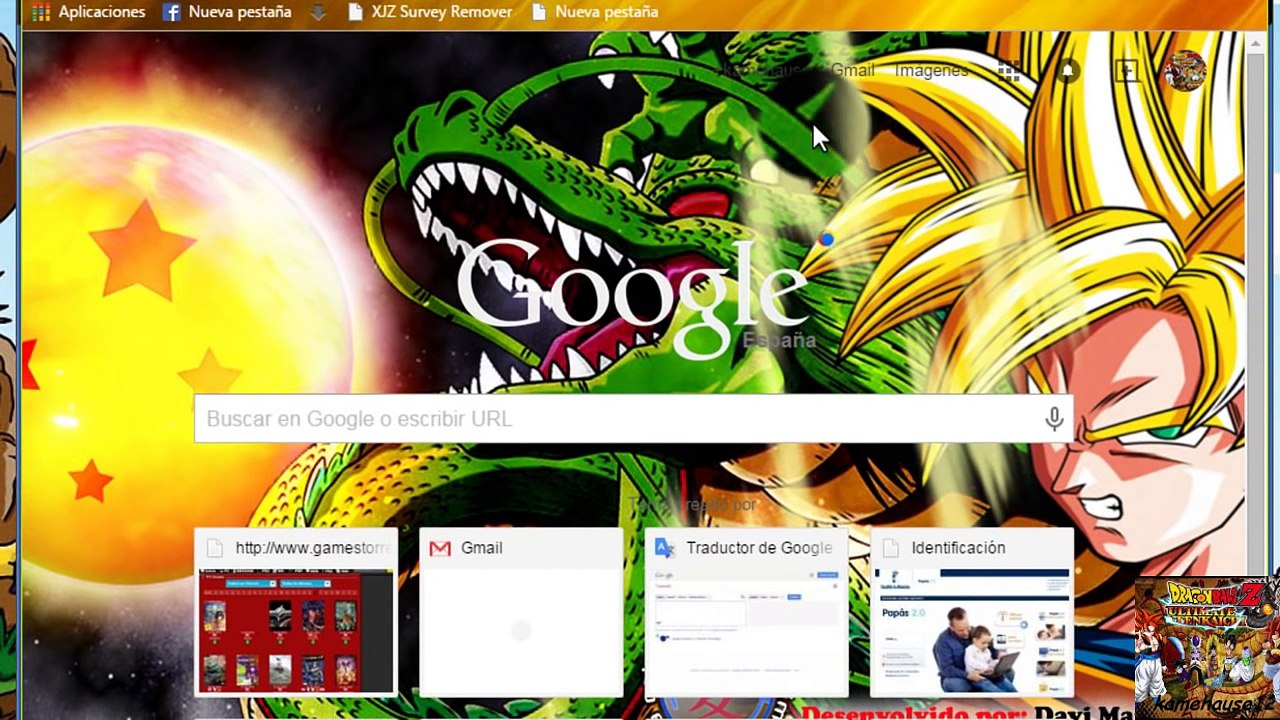Open the Traductor de Google tile
Screen dimensions: 1280x720
pos(746,612)
